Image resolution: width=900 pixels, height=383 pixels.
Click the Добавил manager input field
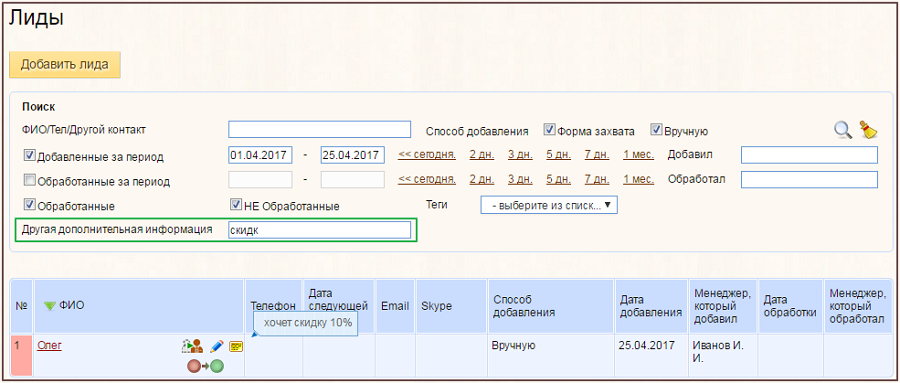(809, 155)
